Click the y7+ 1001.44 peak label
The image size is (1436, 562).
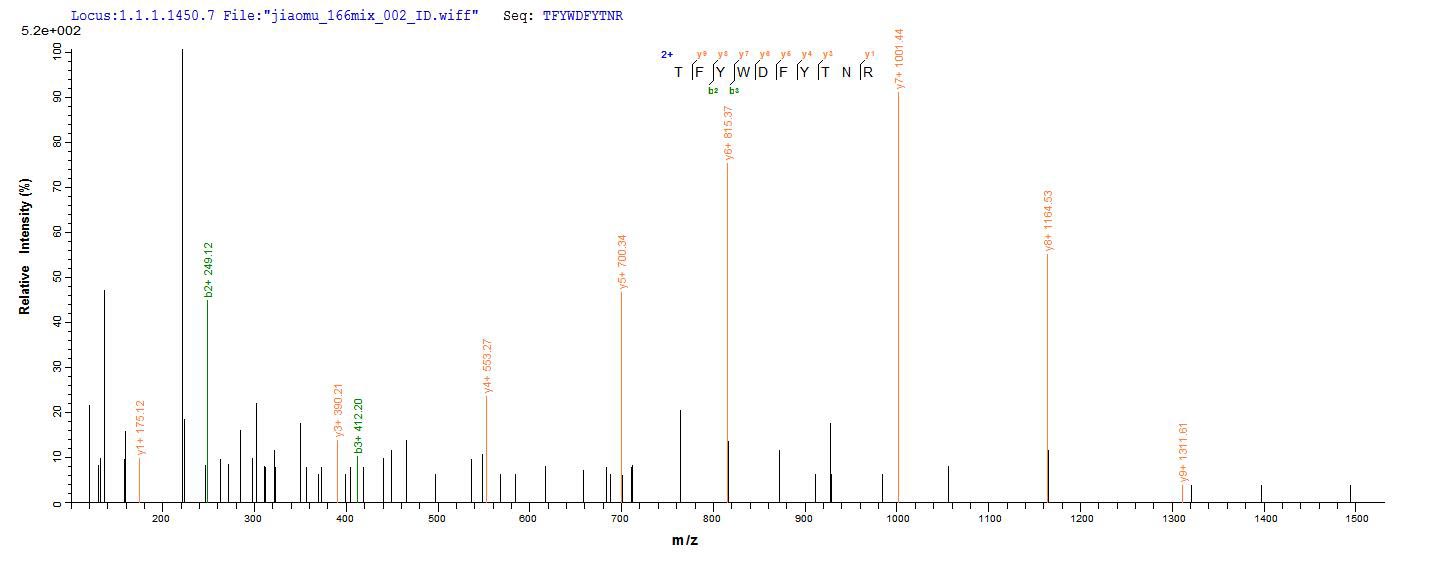[900, 58]
